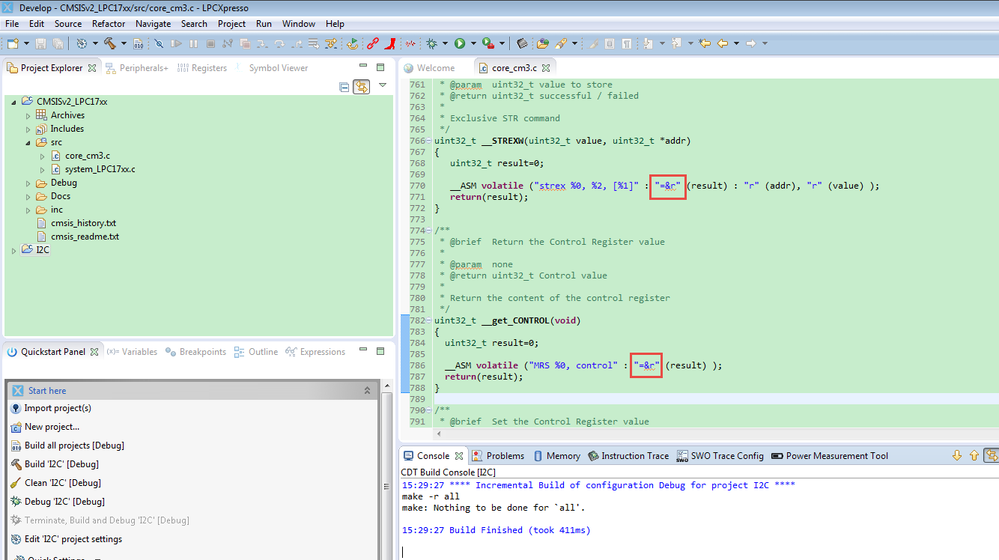
Task: Select core_cm3.c in Project Explorer
Action: tap(87, 155)
